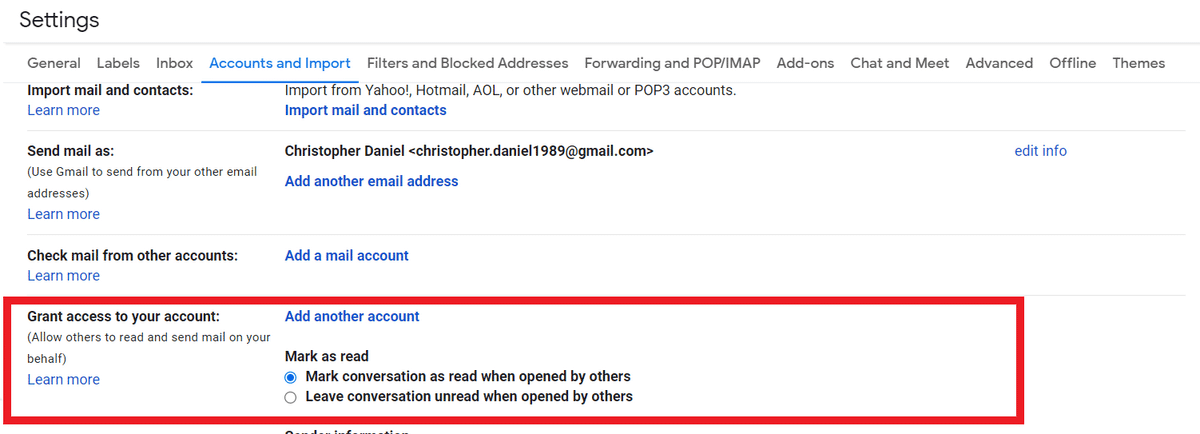Go to the Advanced settings tab
Image resolution: width=1200 pixels, height=434 pixels.
999,63
